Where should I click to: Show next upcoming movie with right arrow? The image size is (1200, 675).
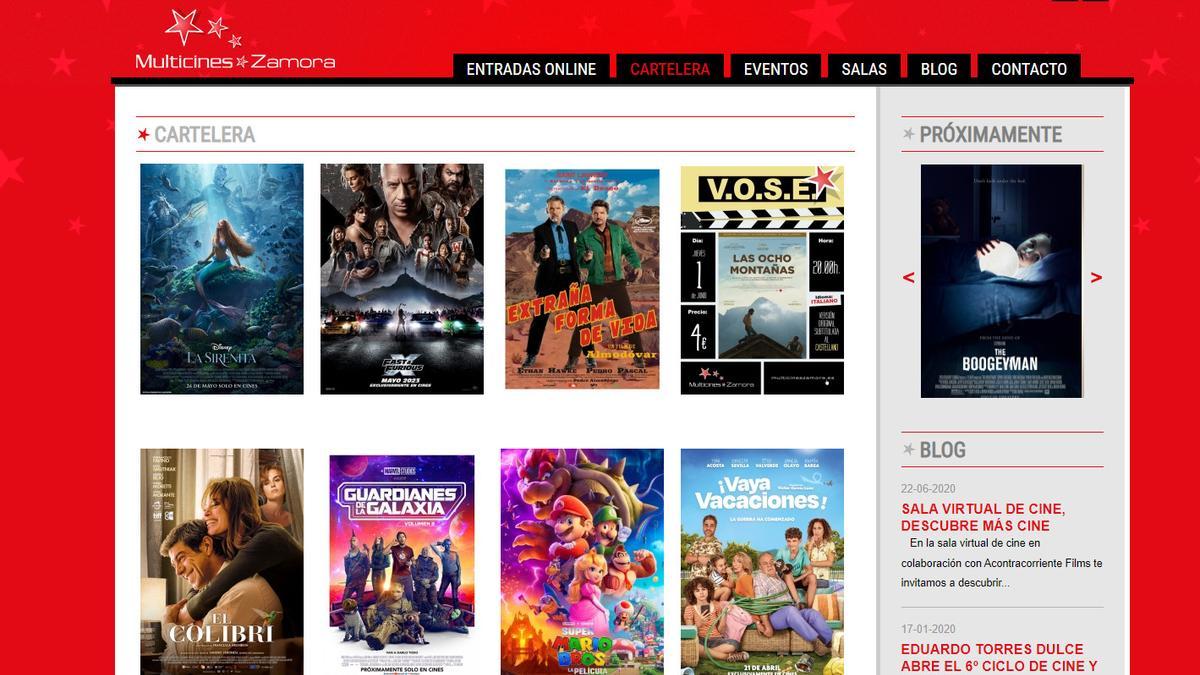coord(1096,278)
